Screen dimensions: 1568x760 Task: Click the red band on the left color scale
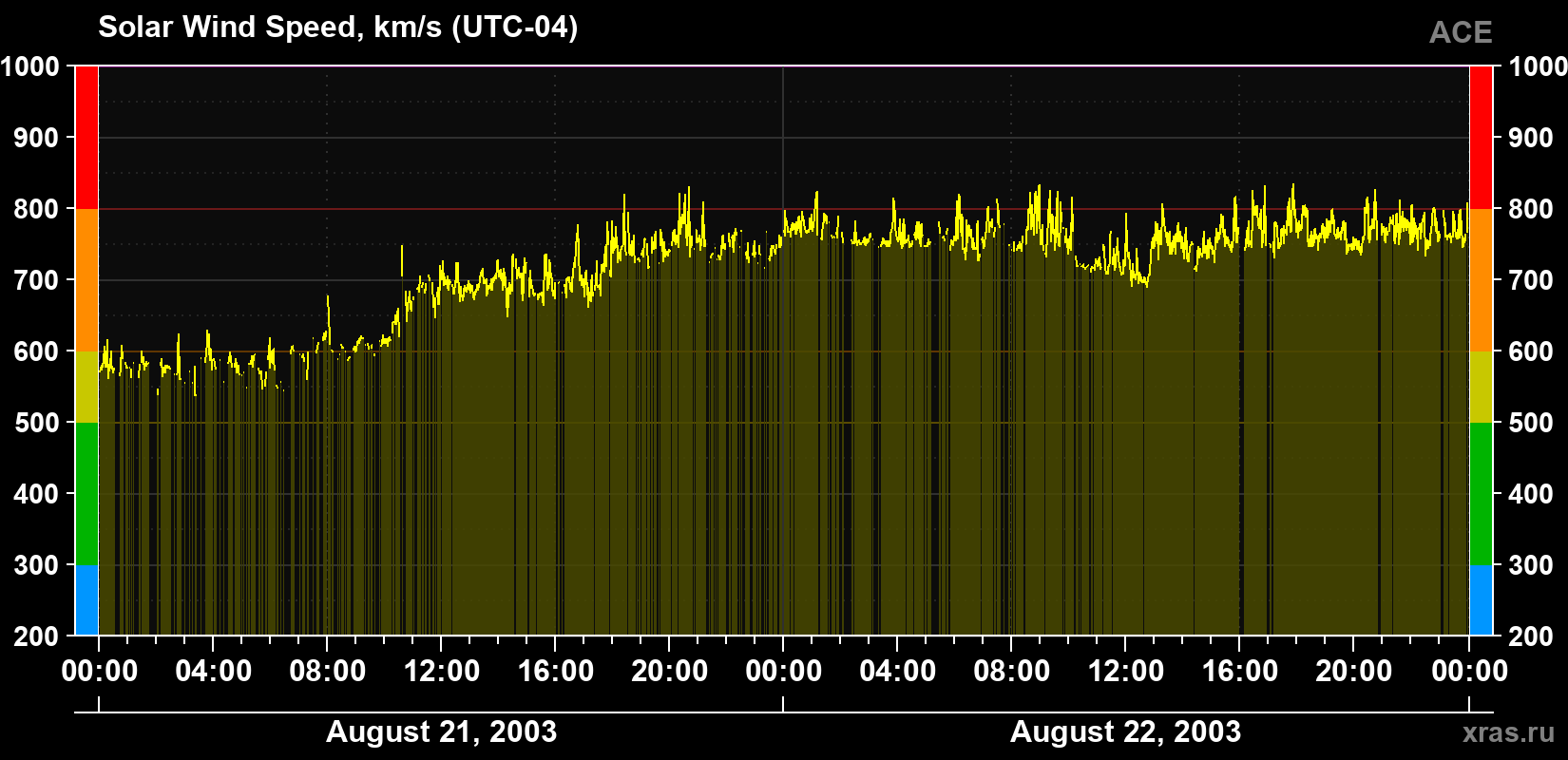coord(86,138)
